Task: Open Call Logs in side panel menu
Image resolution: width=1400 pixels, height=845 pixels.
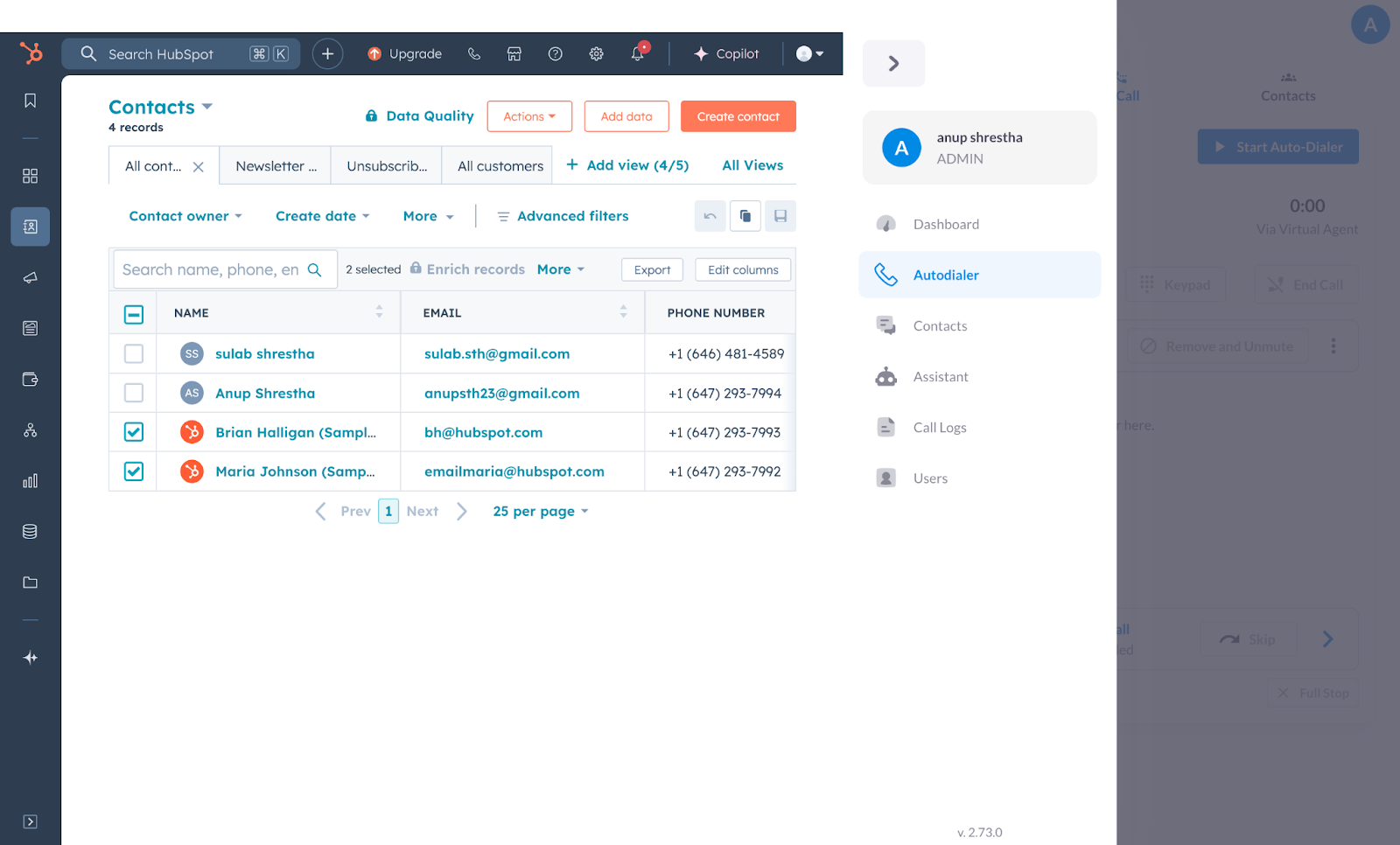Action: click(980, 427)
